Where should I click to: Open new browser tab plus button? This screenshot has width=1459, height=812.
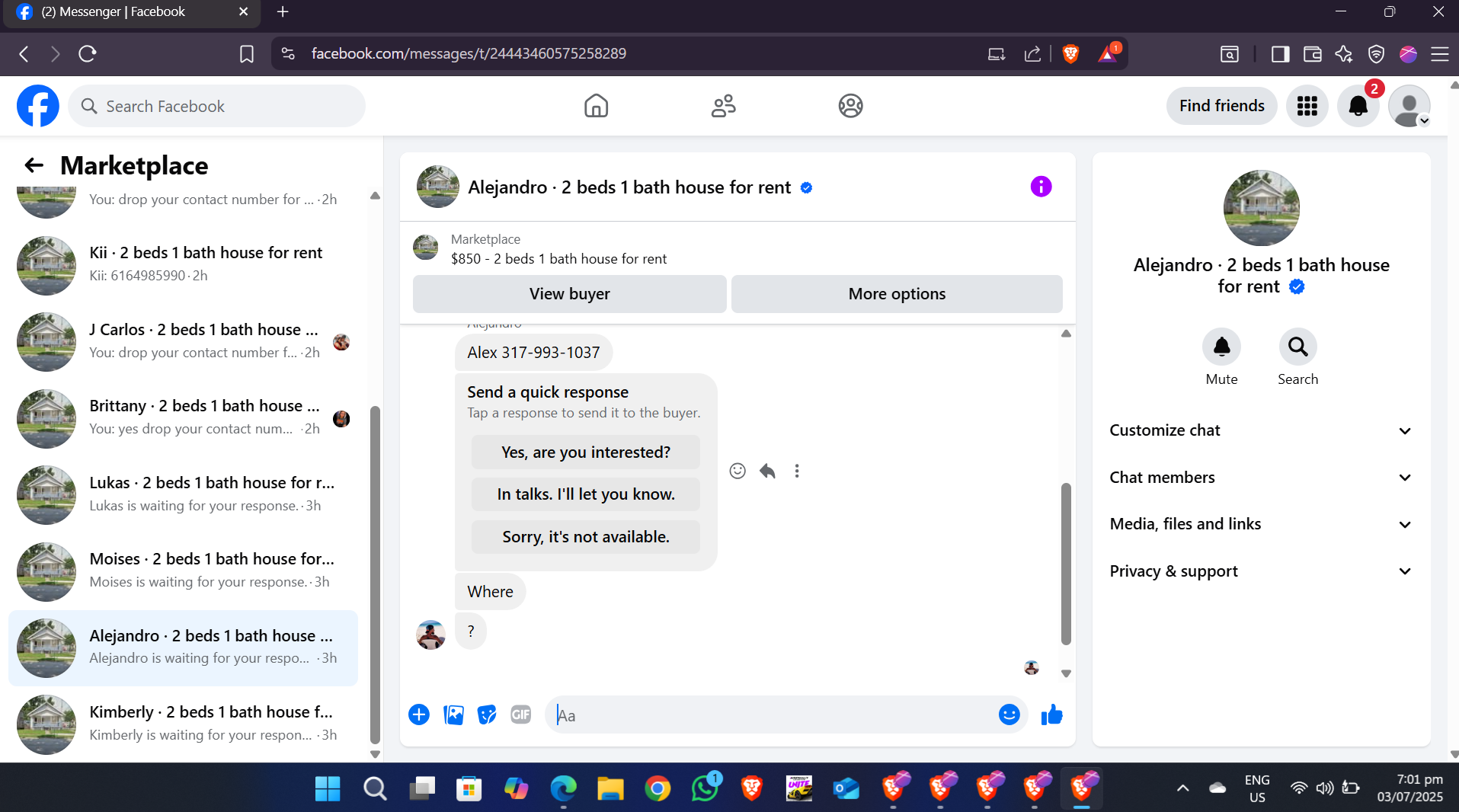click(x=283, y=11)
